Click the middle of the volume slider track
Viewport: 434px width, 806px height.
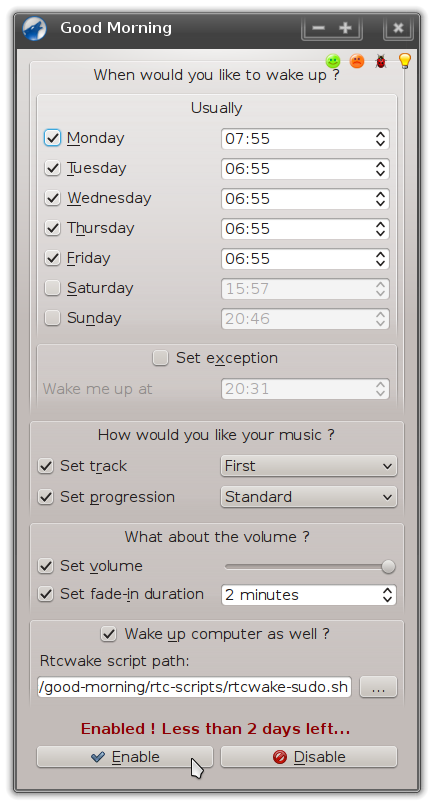point(310,566)
